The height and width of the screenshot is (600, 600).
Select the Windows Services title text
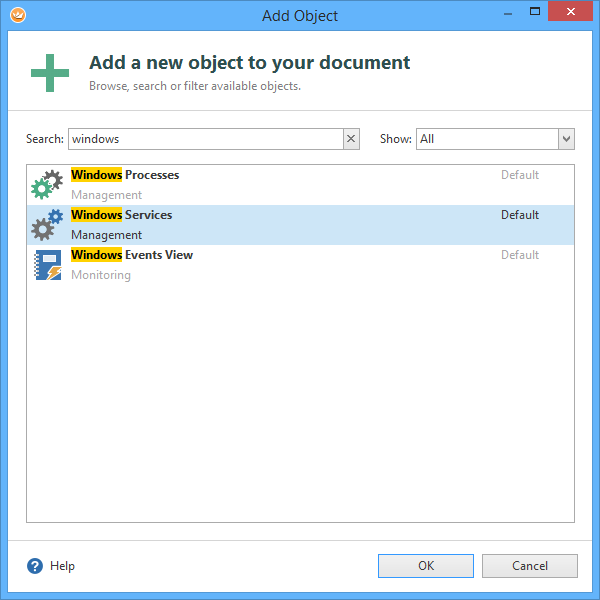(122, 215)
